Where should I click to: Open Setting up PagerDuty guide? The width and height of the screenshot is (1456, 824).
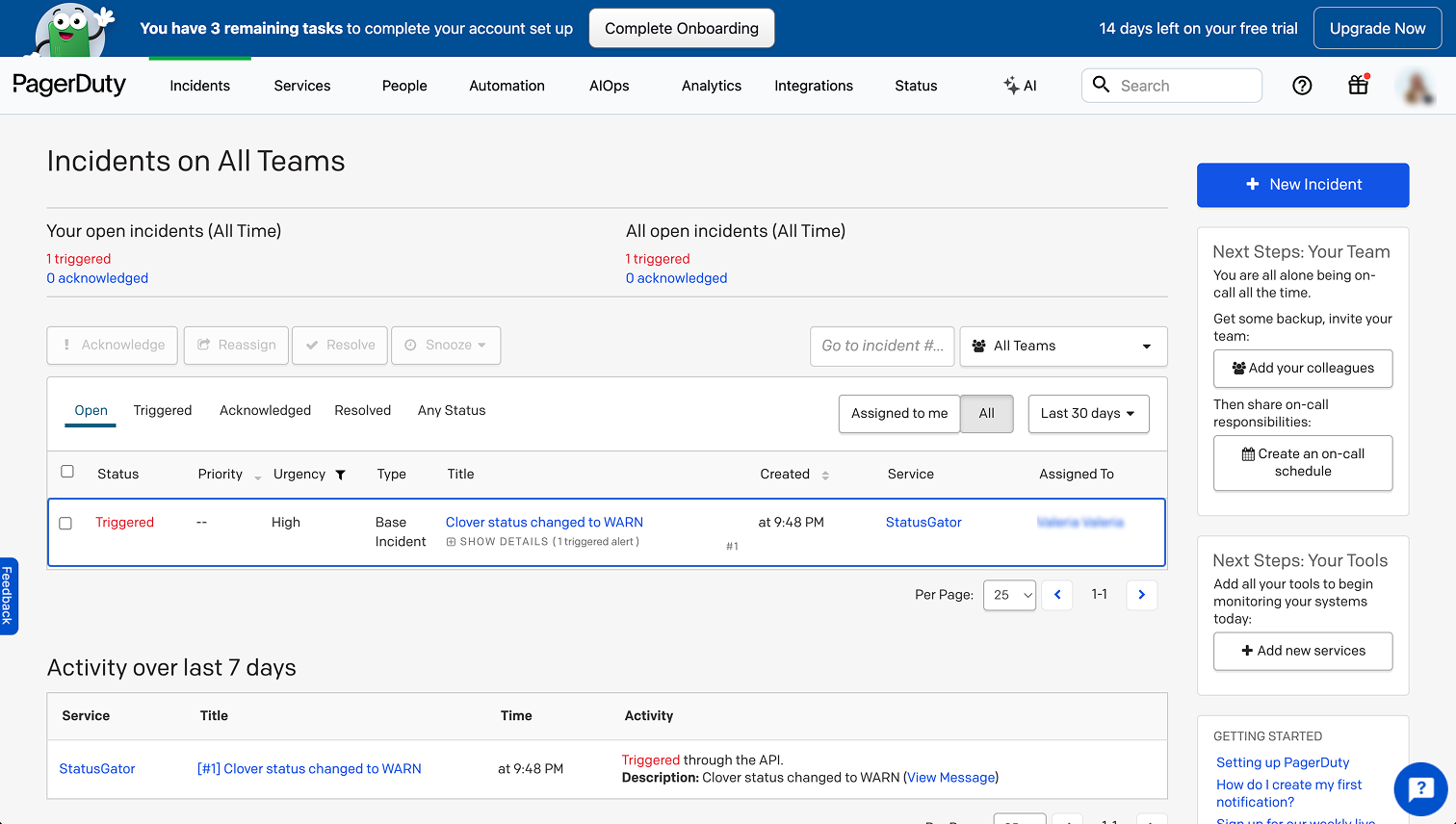[1283, 762]
